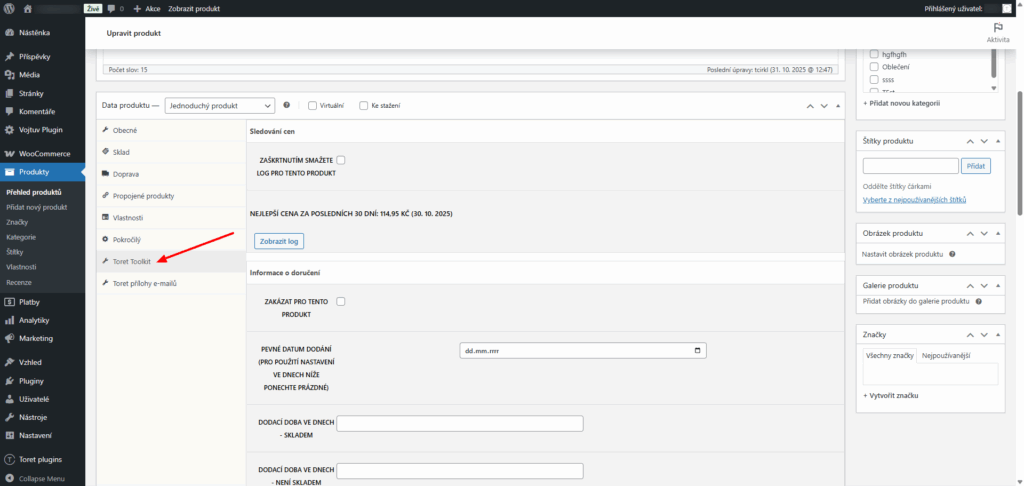The image size is (1024, 486).
Task: Open calendar picker in date field
Action: (697, 351)
